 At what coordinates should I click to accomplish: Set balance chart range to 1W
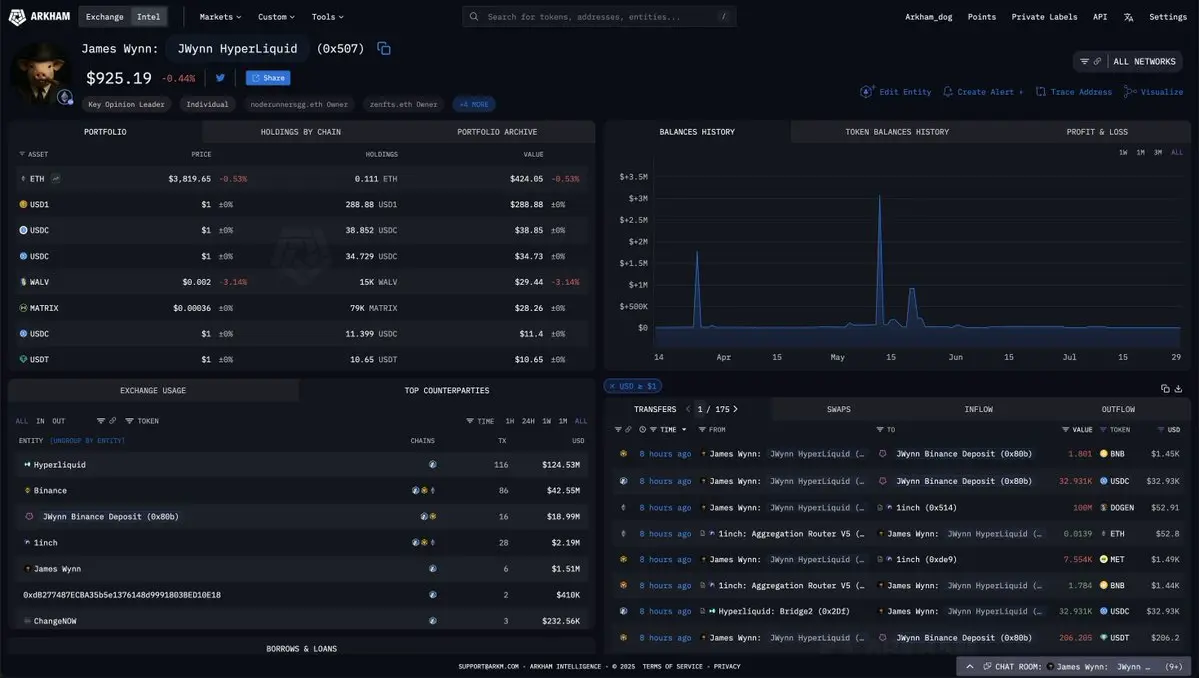pos(1123,153)
